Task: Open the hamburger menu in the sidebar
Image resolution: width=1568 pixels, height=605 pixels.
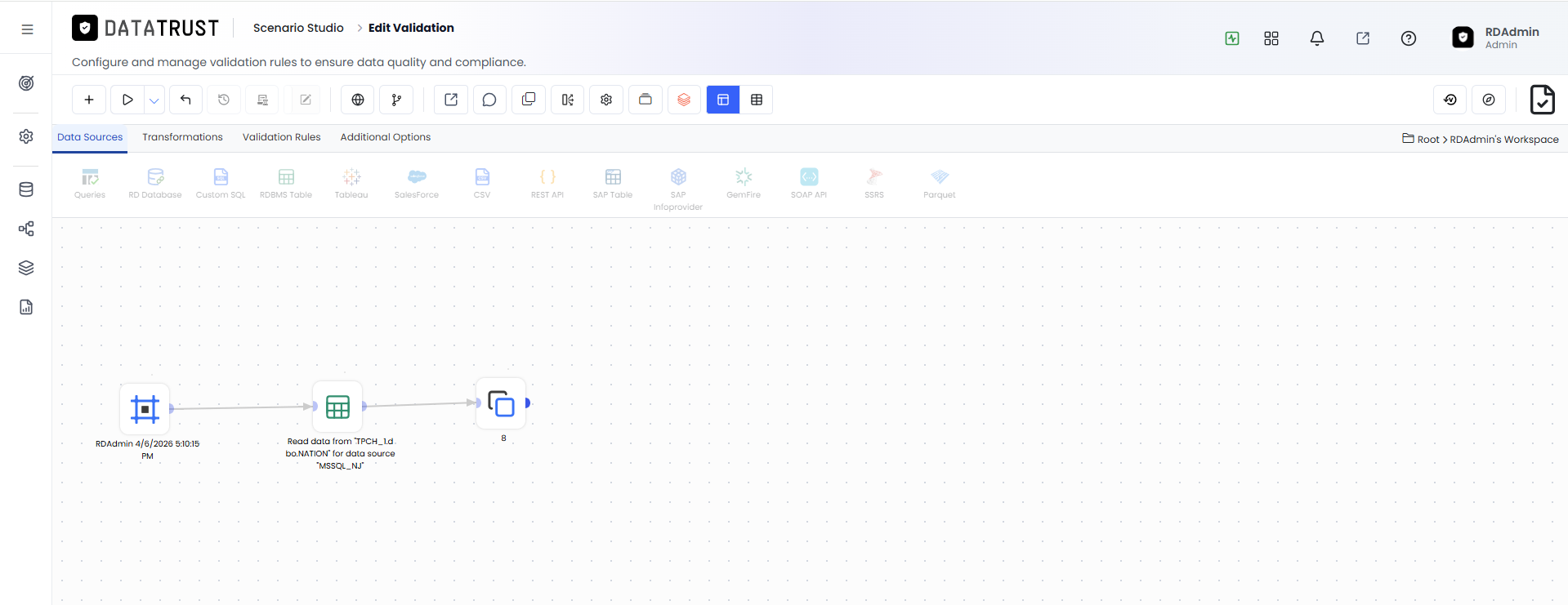Action: pyautogui.click(x=27, y=29)
